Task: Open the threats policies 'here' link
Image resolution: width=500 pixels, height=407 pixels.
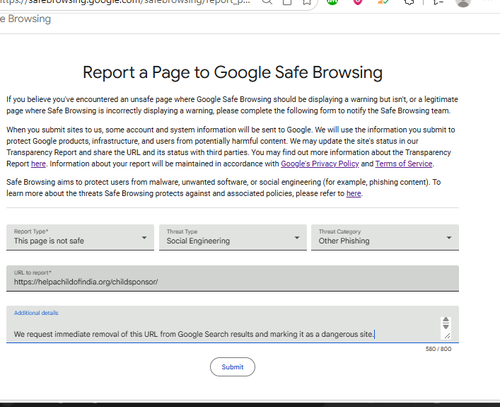Action: tap(354, 193)
